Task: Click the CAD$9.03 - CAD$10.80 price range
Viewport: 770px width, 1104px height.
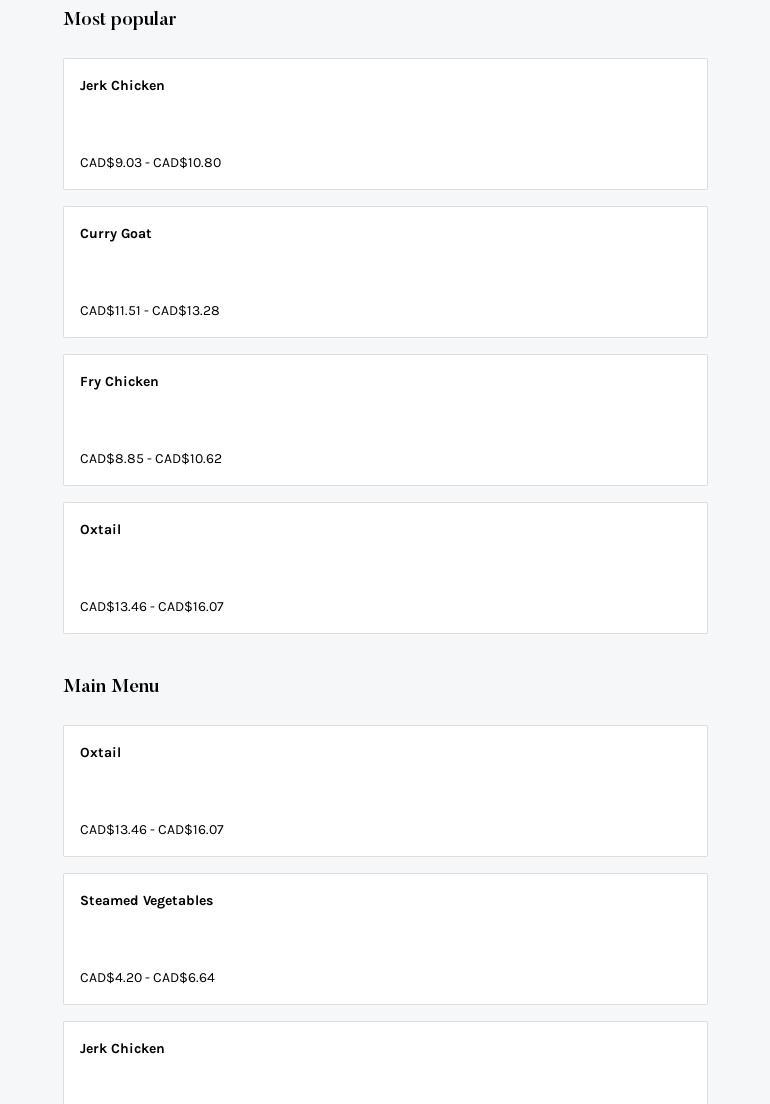Action: point(150,163)
